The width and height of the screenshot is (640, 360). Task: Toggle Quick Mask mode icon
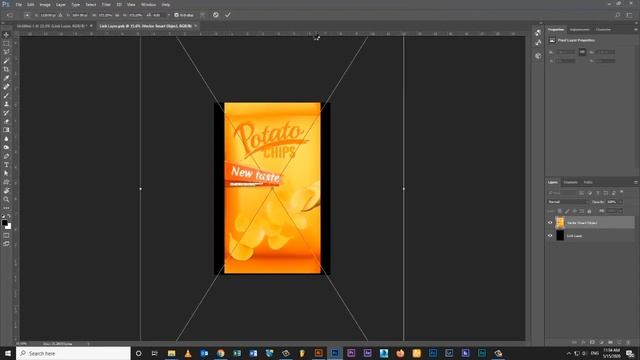click(x=6, y=235)
